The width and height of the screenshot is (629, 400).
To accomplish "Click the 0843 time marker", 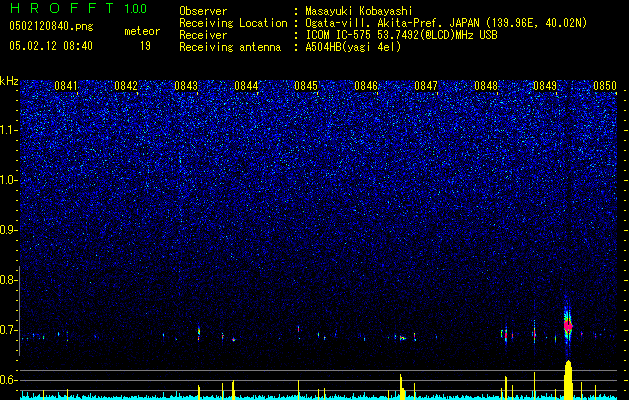I will click(186, 86).
